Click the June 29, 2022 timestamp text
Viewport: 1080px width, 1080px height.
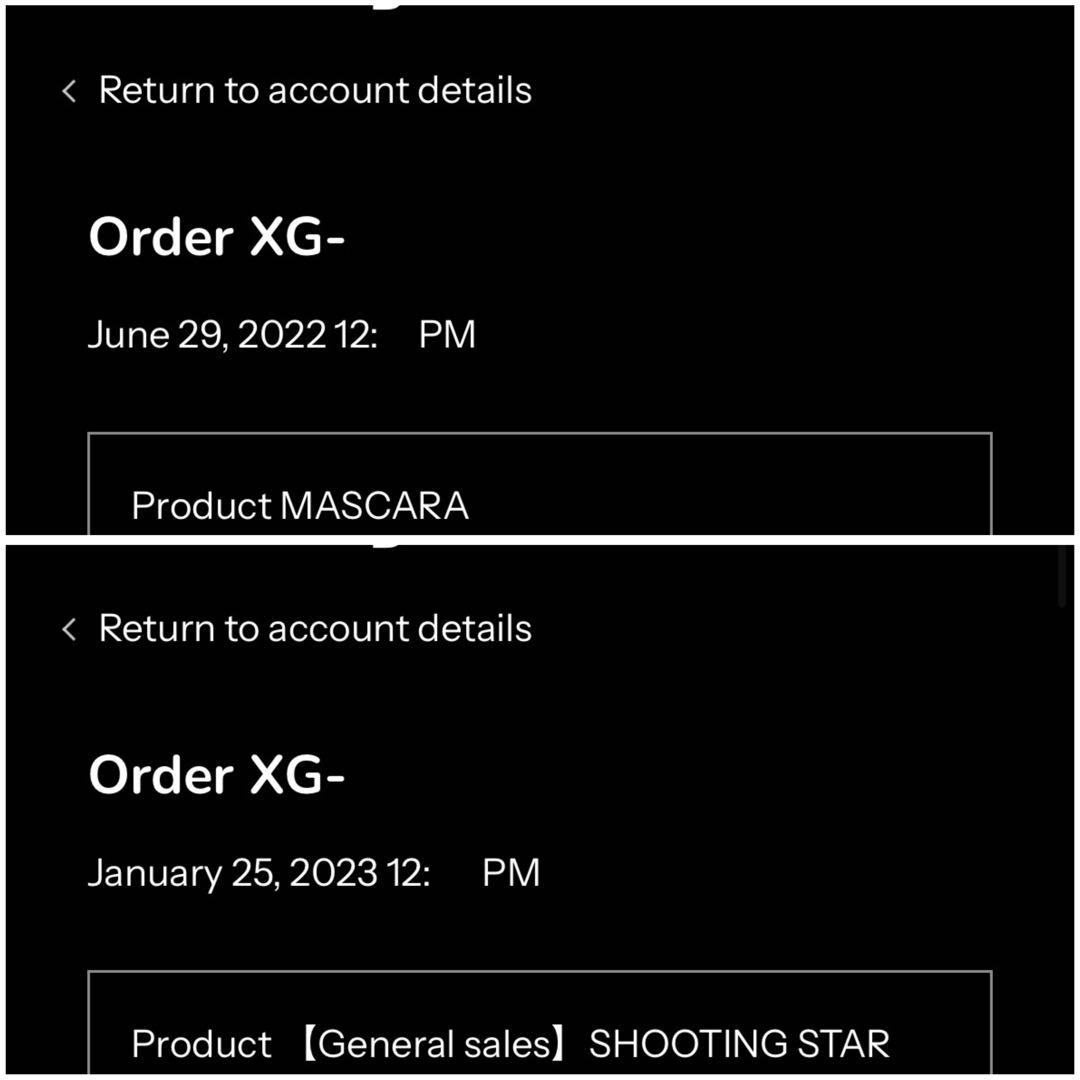[x=283, y=333]
